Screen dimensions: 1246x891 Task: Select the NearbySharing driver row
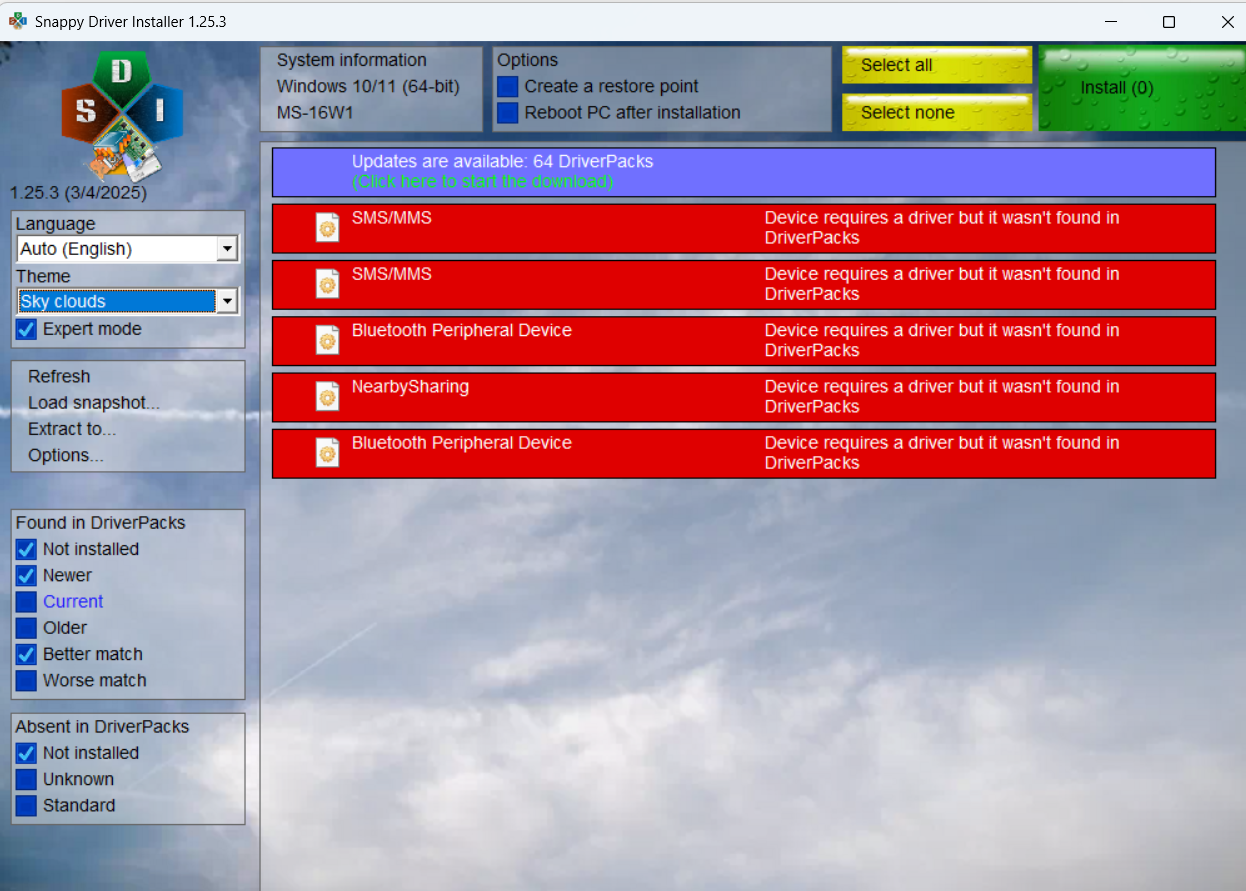tap(744, 397)
